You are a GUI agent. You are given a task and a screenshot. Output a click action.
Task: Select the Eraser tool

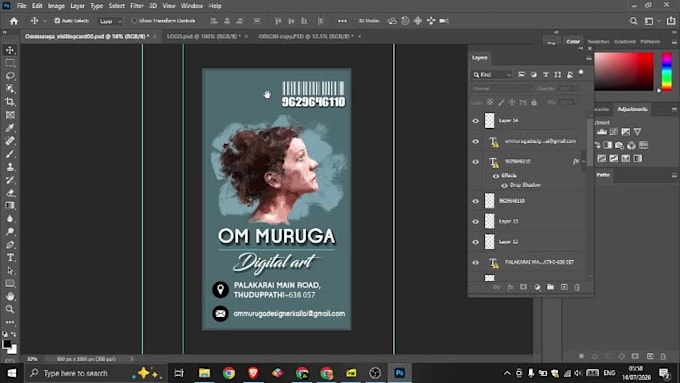pyautogui.click(x=10, y=193)
